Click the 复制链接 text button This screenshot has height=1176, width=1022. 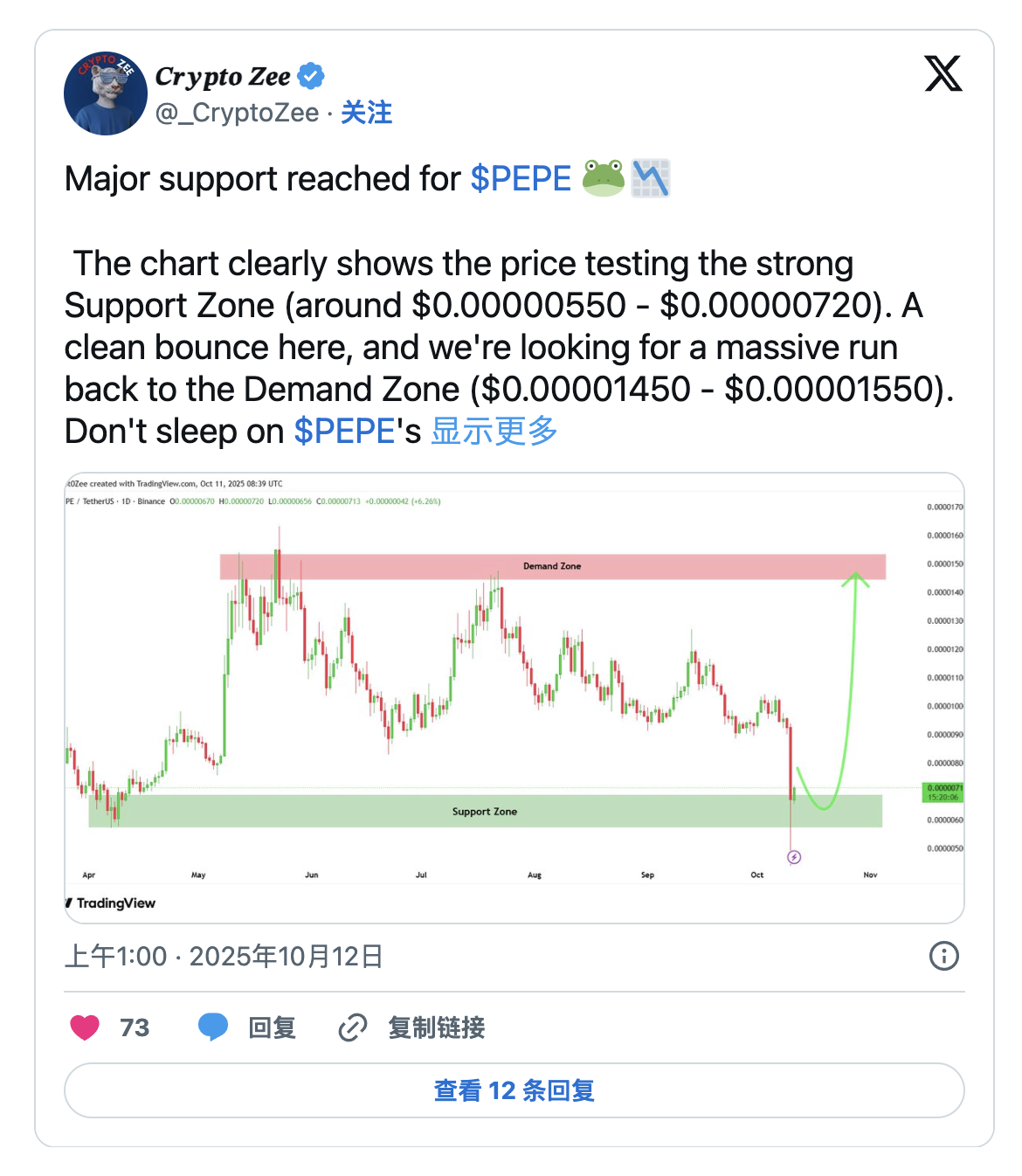pyautogui.click(x=436, y=1027)
